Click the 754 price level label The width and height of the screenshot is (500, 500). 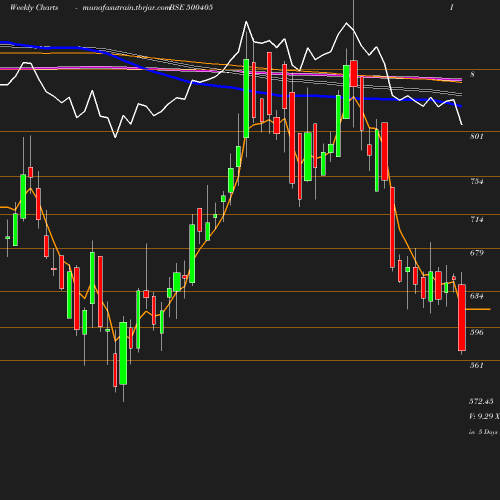476,181
